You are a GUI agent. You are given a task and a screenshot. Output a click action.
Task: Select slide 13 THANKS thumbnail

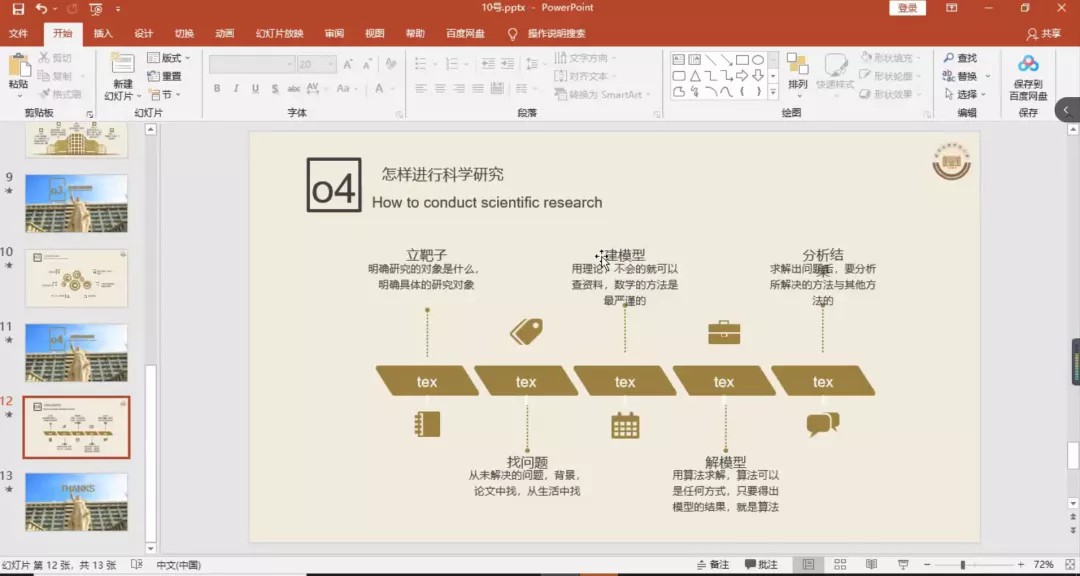pyautogui.click(x=76, y=501)
